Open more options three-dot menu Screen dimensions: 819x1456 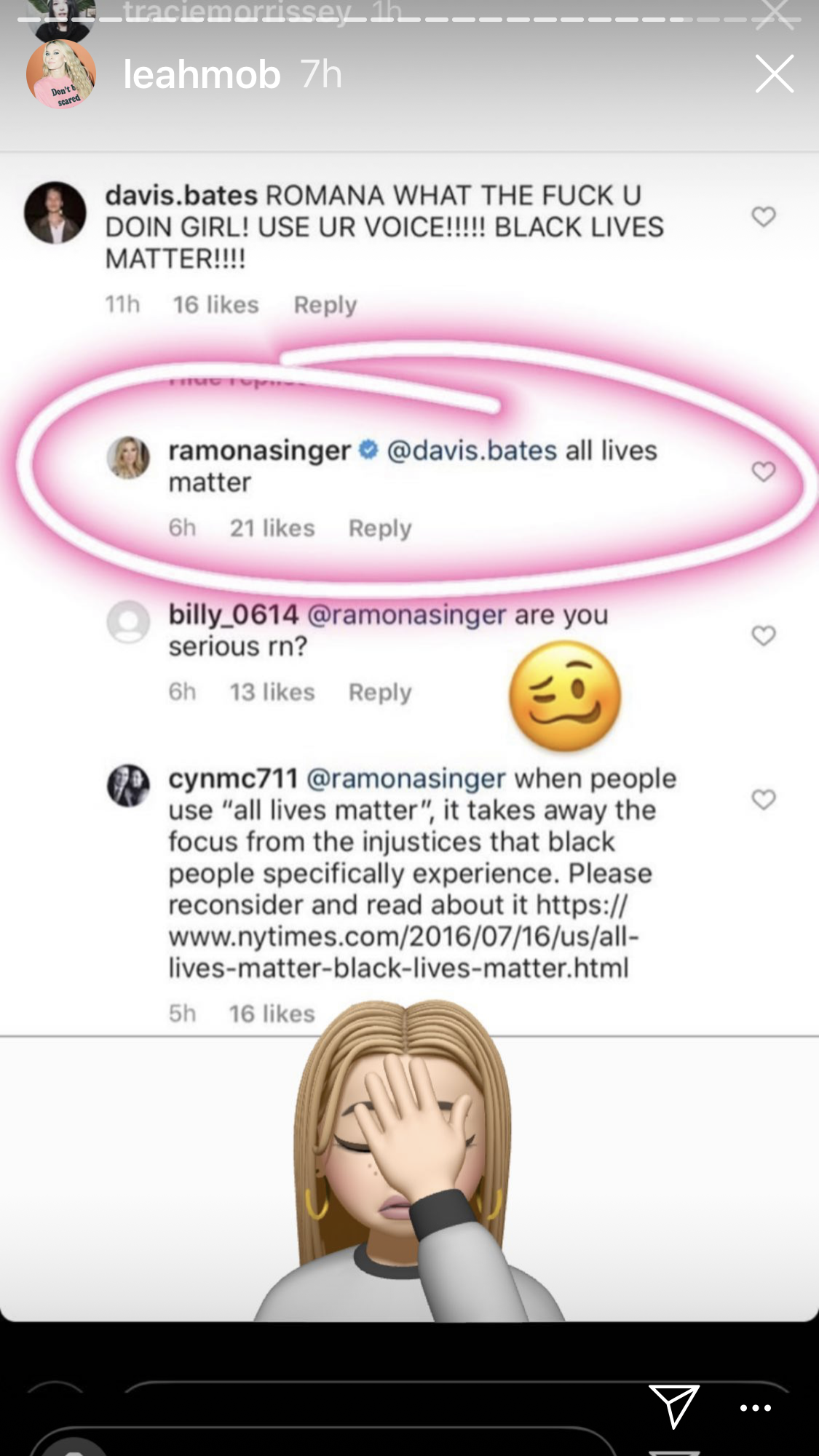[755, 1407]
